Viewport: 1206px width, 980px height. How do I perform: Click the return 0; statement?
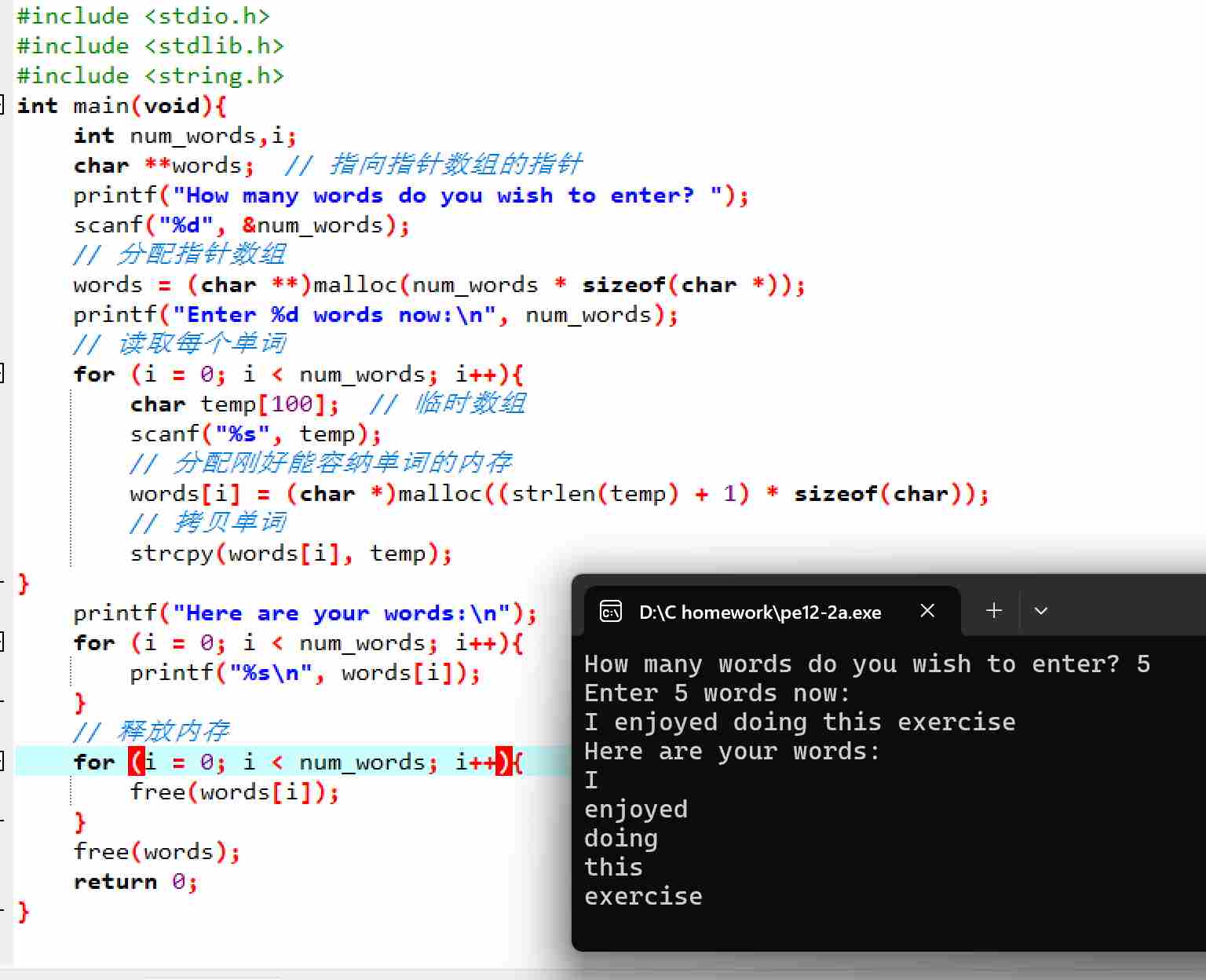(136, 881)
